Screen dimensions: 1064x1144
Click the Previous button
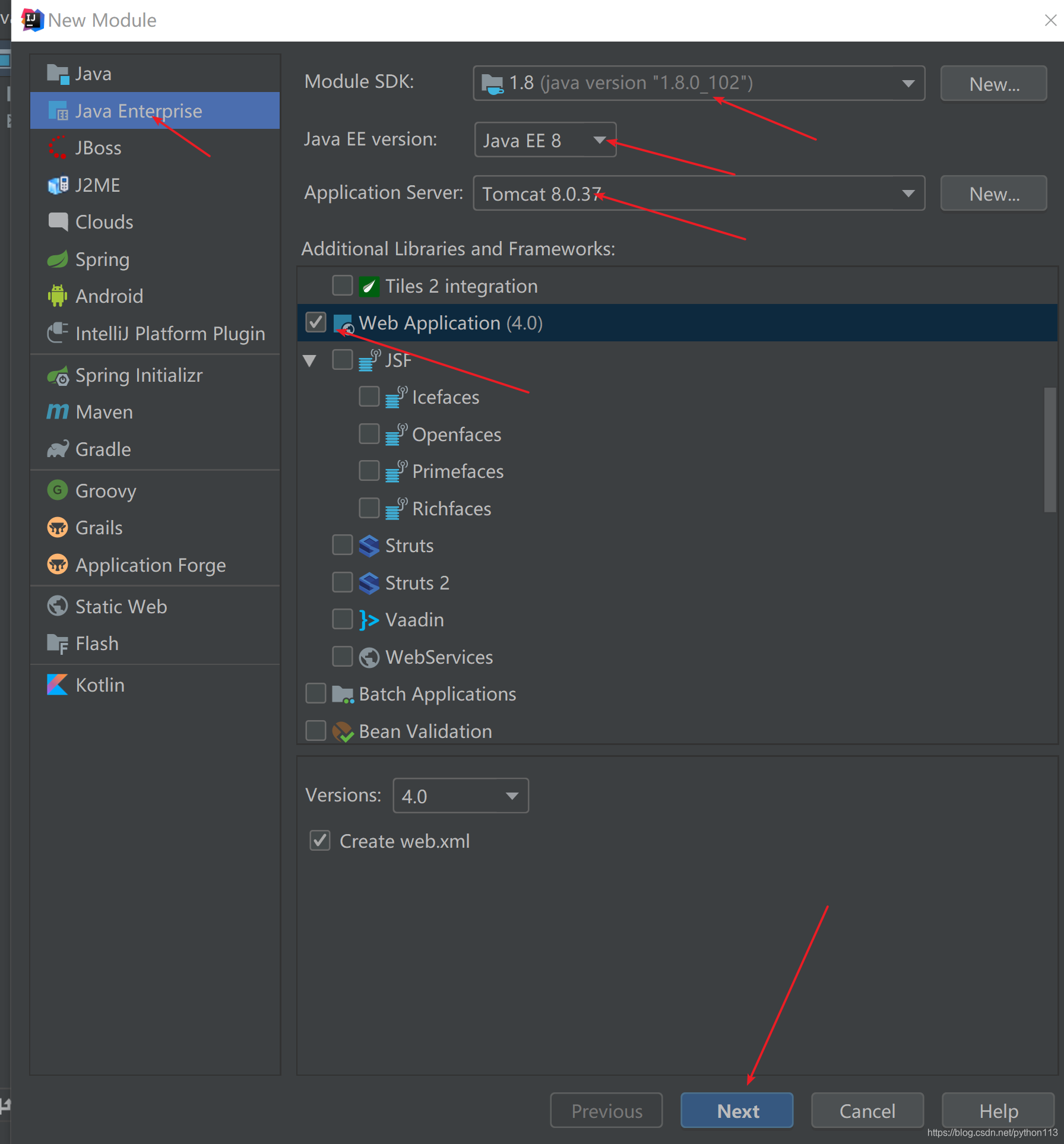[606, 1111]
